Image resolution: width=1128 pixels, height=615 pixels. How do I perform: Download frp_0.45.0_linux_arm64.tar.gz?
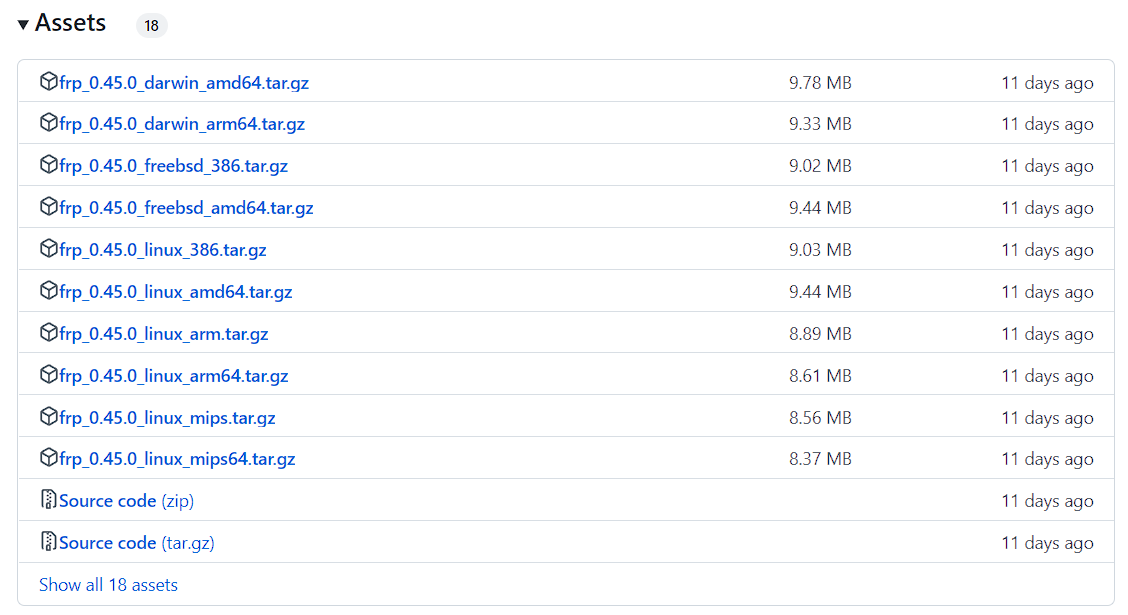point(174,376)
